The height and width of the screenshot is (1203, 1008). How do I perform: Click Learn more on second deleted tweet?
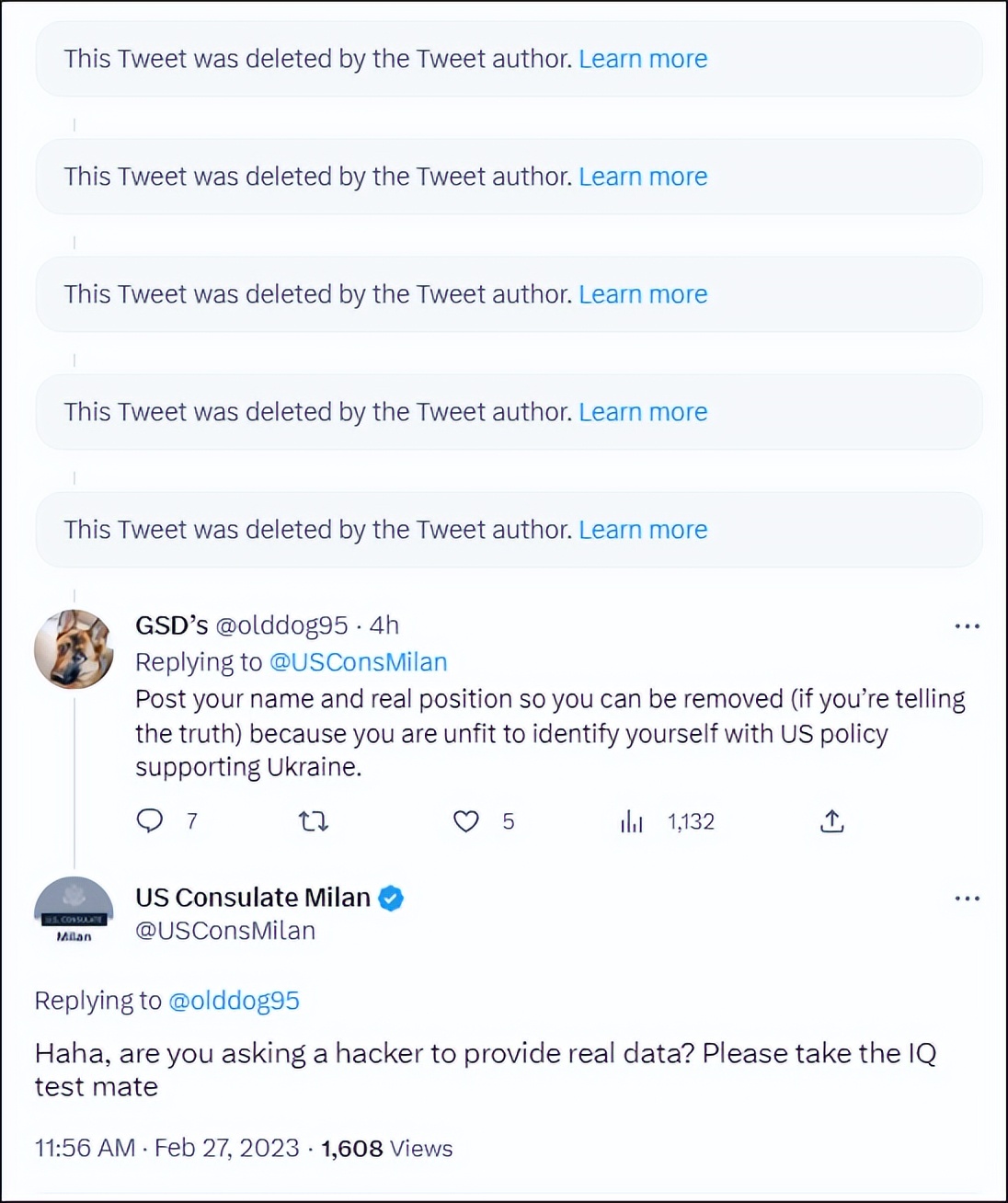[643, 177]
